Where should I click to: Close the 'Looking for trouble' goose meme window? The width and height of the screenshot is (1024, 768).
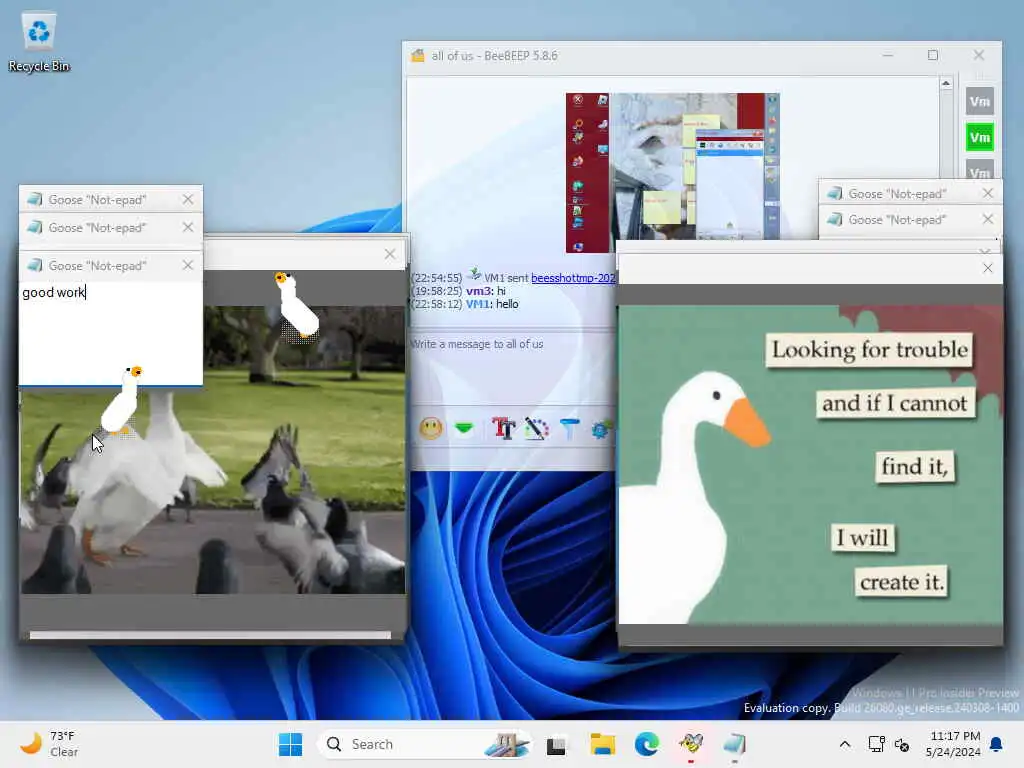point(988,268)
